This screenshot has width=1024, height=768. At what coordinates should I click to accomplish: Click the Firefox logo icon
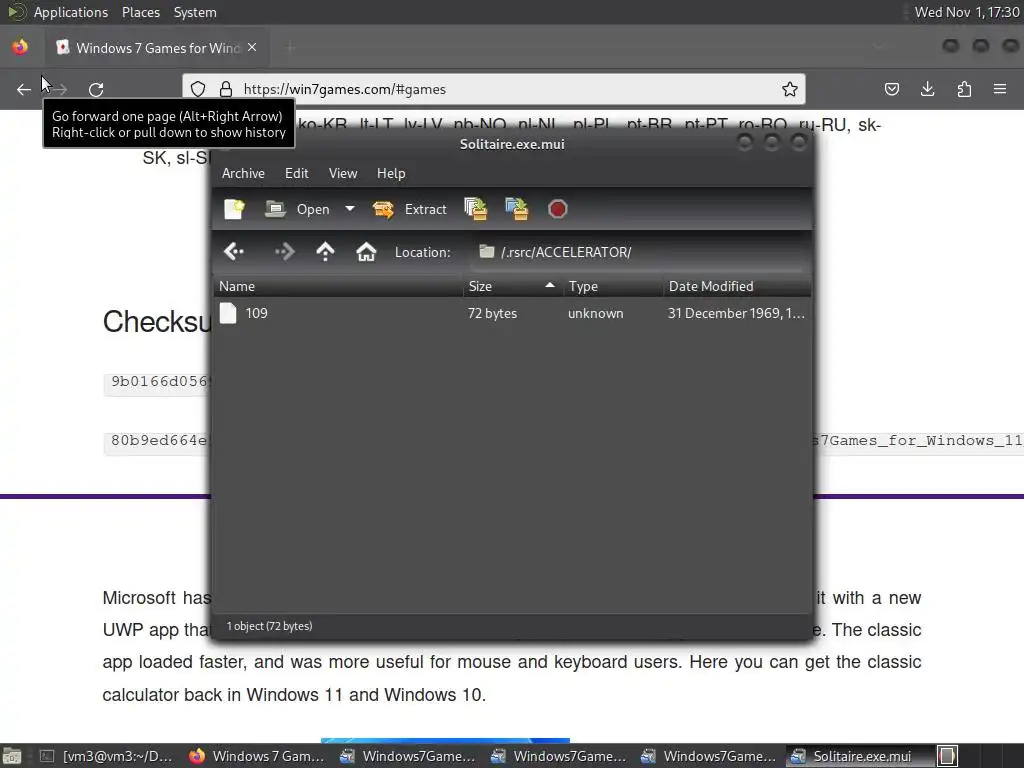[x=20, y=47]
